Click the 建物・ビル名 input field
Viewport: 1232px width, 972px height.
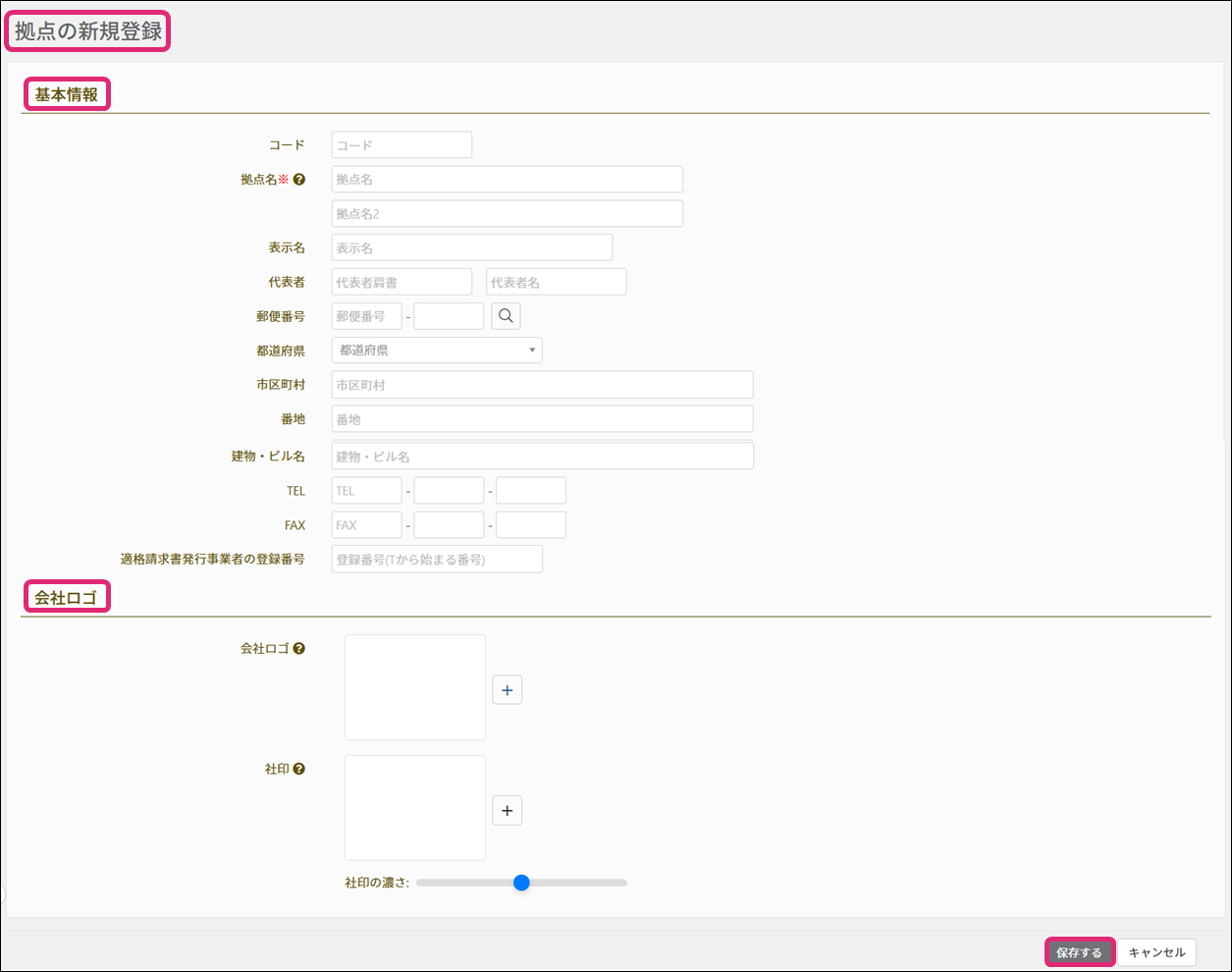(542, 457)
